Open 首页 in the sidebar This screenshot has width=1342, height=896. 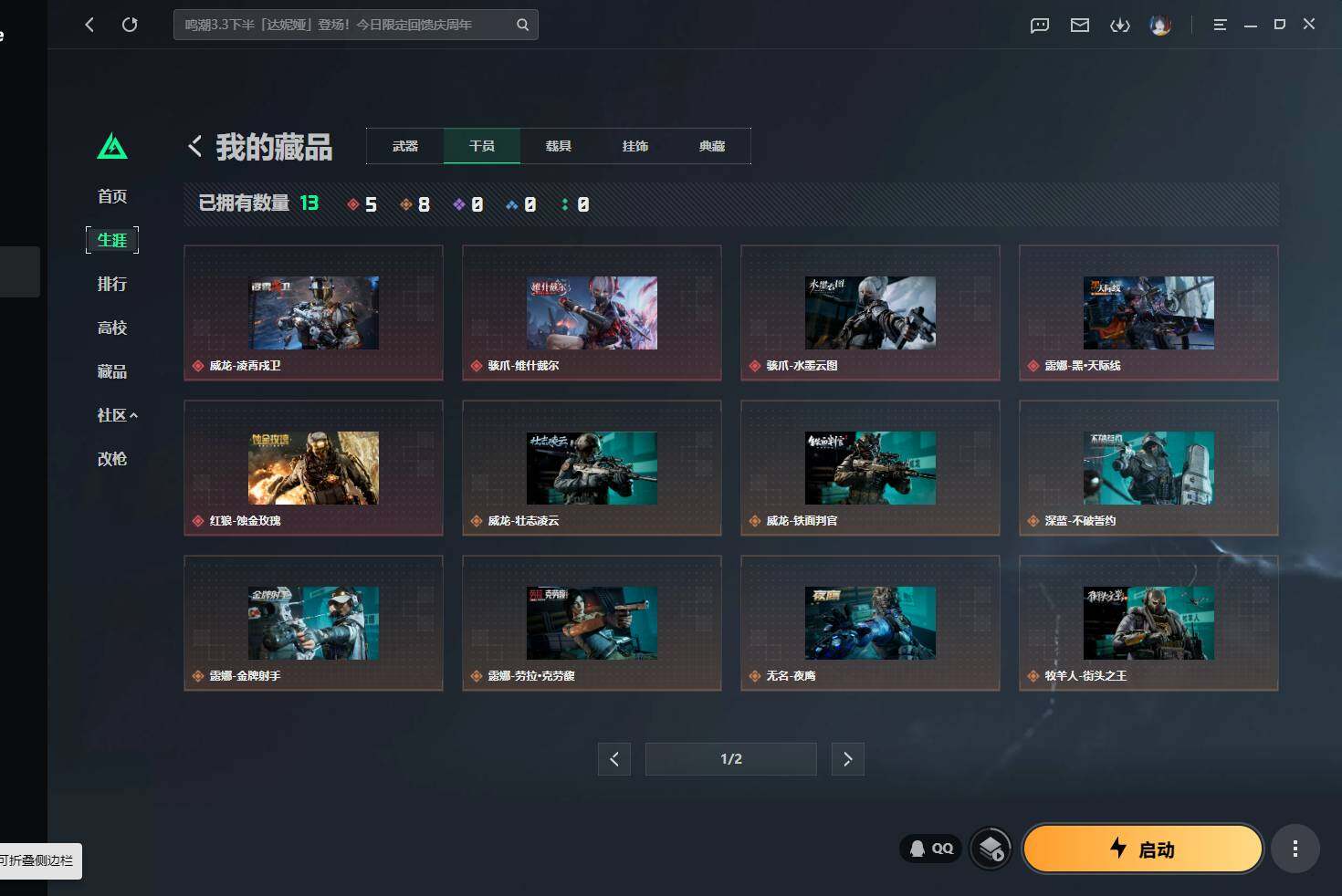click(x=112, y=196)
